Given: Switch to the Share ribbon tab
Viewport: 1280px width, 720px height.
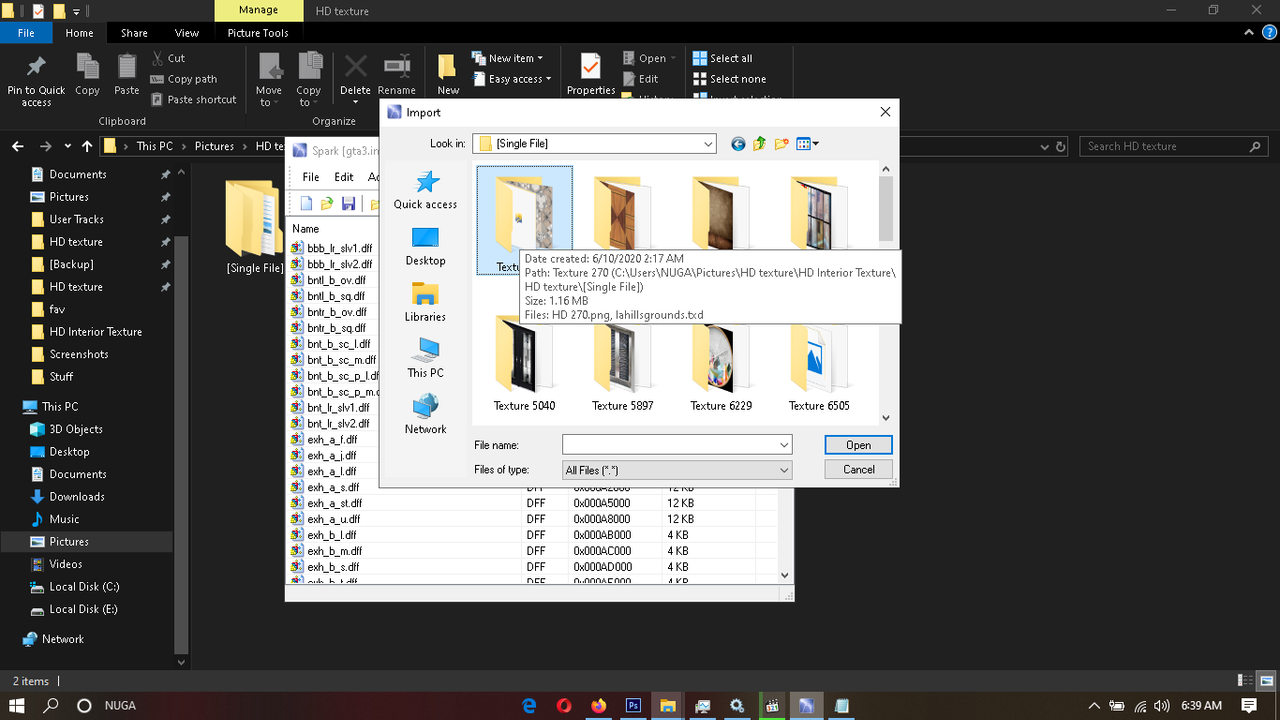Looking at the screenshot, I should [x=134, y=33].
